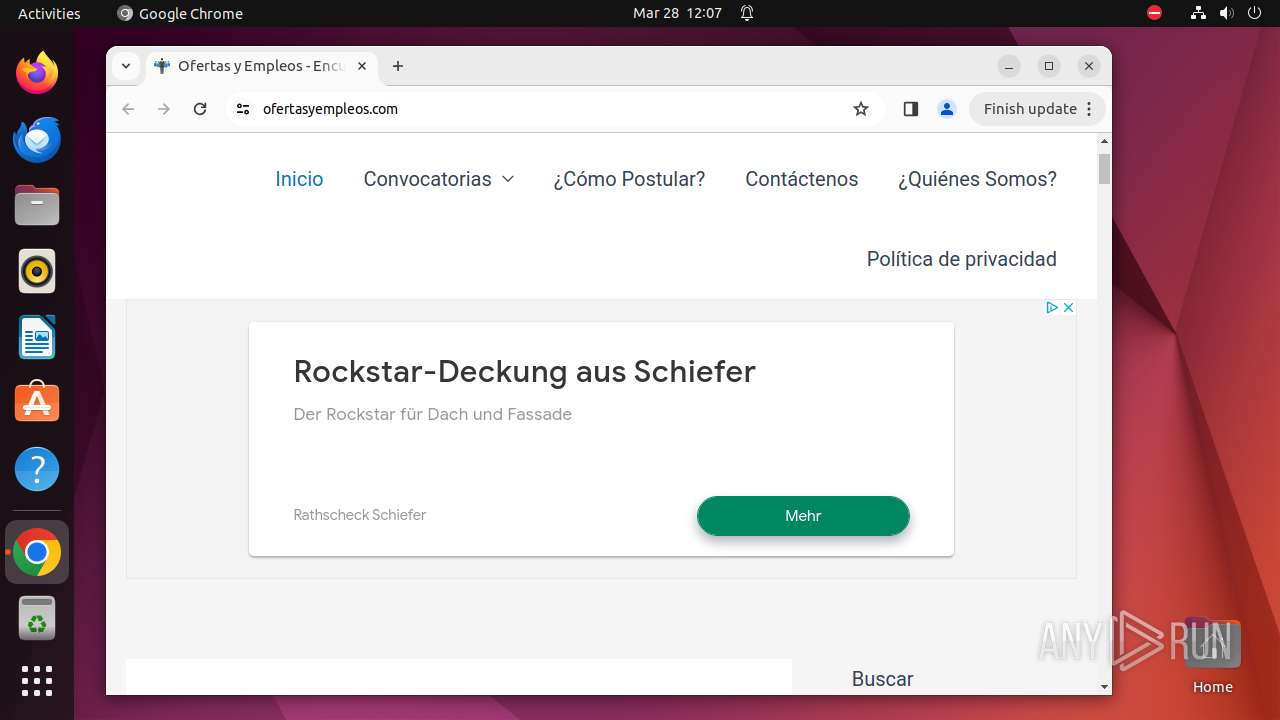This screenshot has width=1280, height=720.
Task: Show Applications grid in dock
Action: click(x=37, y=681)
